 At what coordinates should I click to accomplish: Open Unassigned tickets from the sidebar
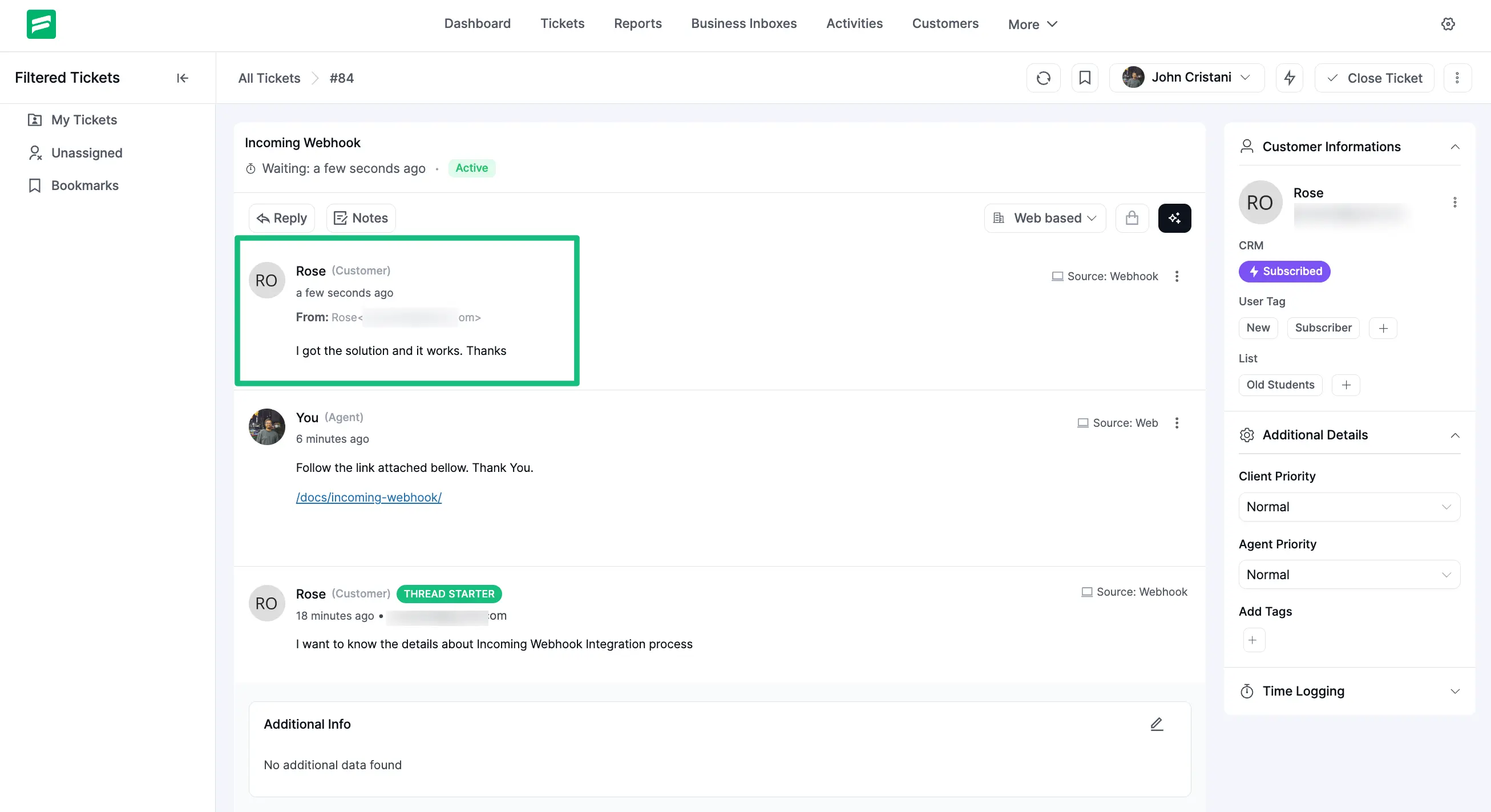tap(86, 153)
